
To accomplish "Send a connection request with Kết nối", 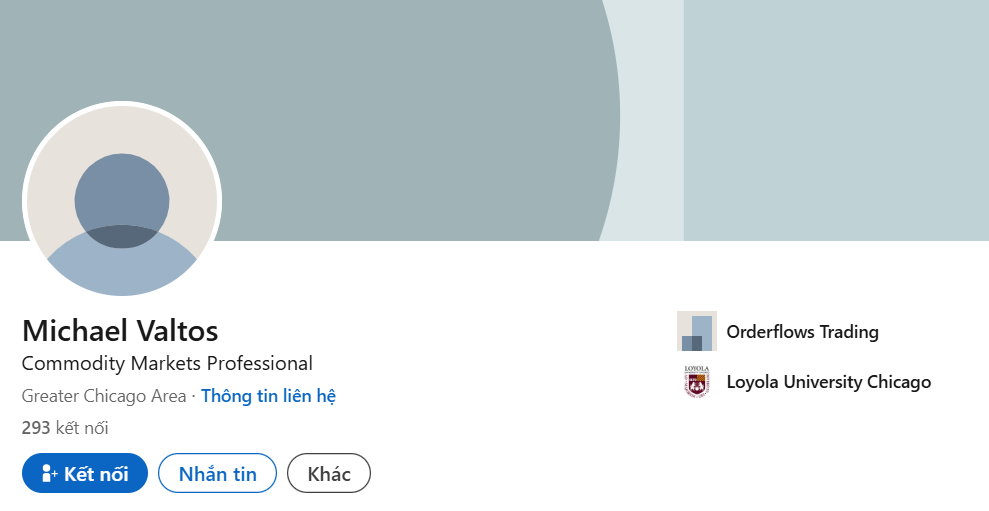I will click(85, 473).
